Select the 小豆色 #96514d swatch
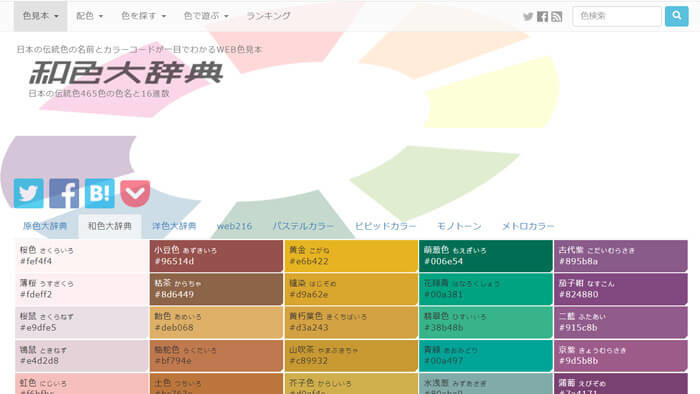 (217, 256)
